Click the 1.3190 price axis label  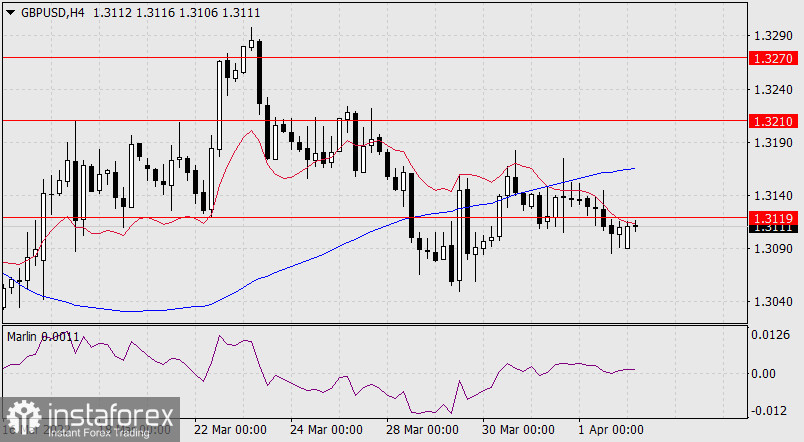774,142
